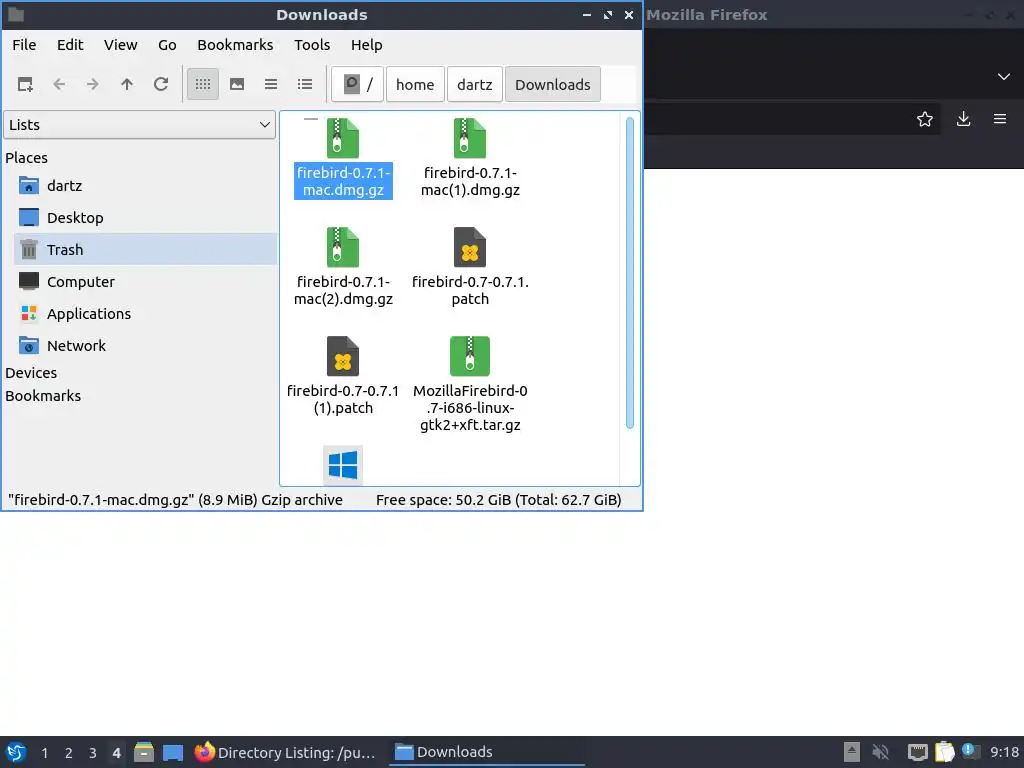This screenshot has width=1024, height=768.
Task: Launch file manager from taskbar quick launch
Action: [144, 752]
